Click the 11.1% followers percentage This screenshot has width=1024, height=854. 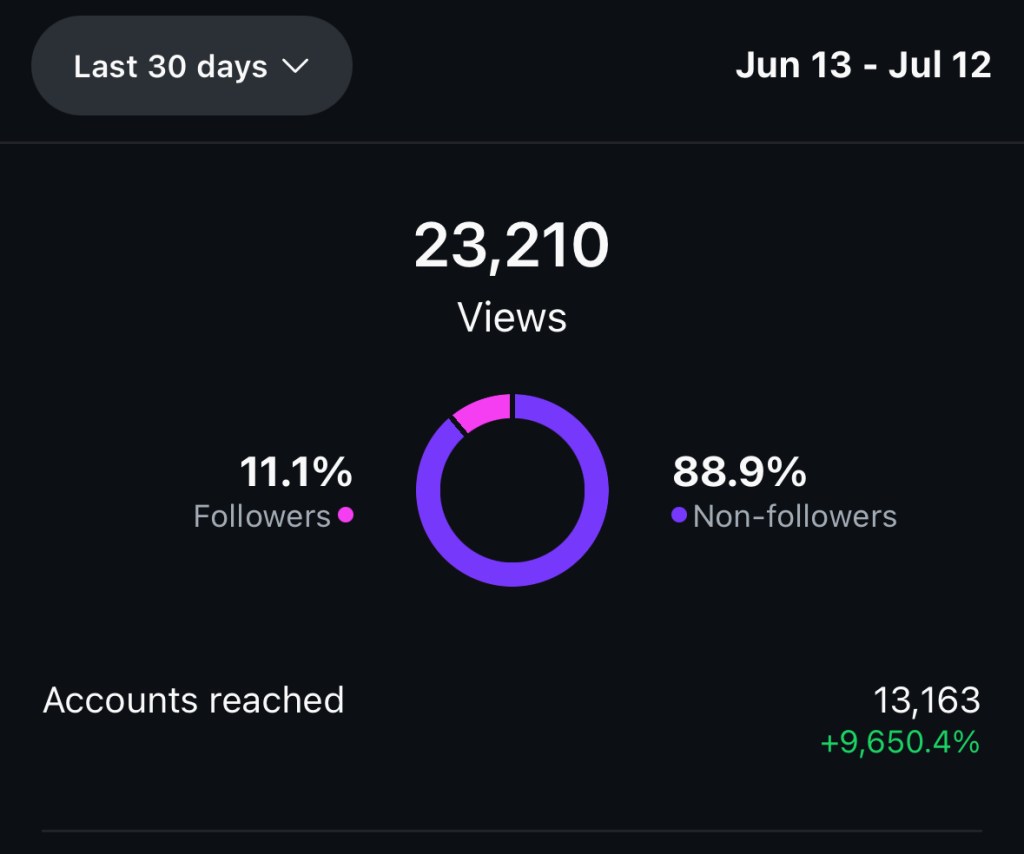[x=296, y=472]
